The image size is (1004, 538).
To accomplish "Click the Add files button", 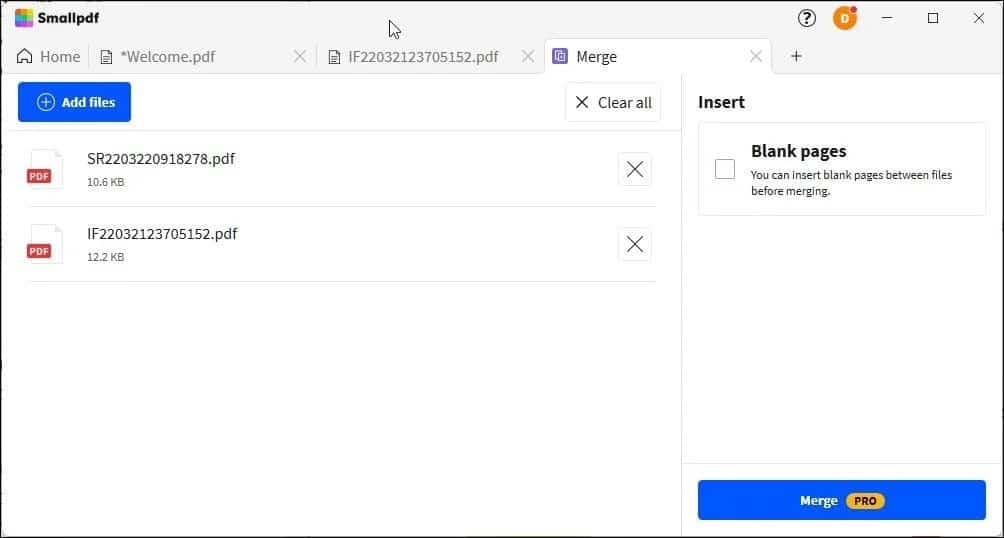I will tap(74, 102).
